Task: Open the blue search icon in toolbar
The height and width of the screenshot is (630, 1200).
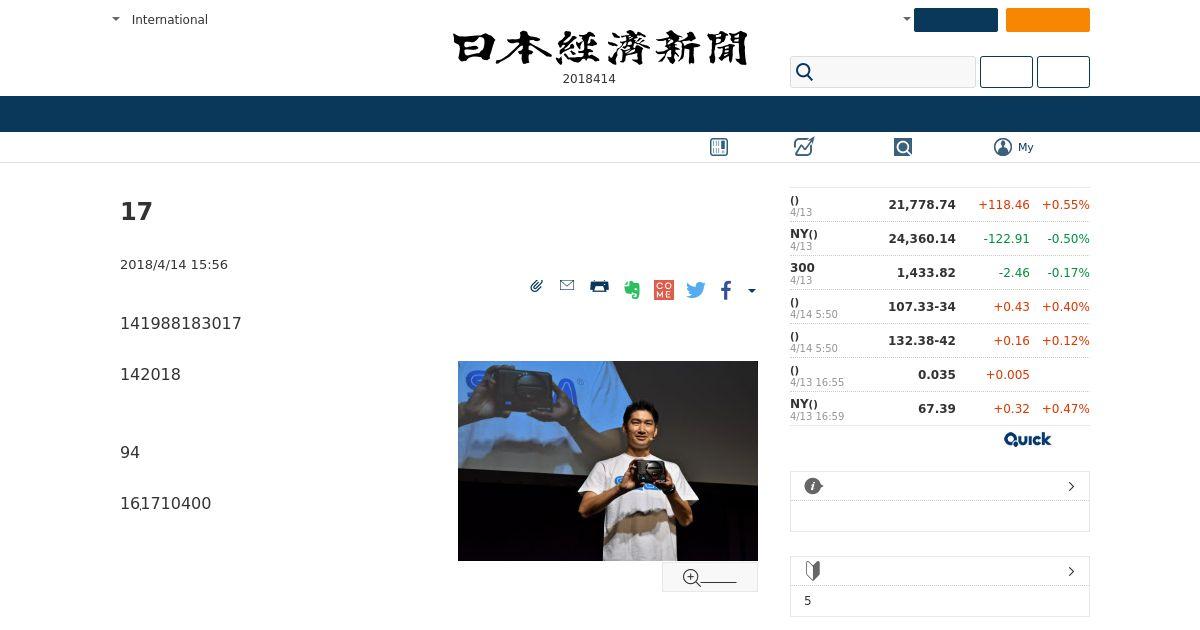Action: [903, 147]
